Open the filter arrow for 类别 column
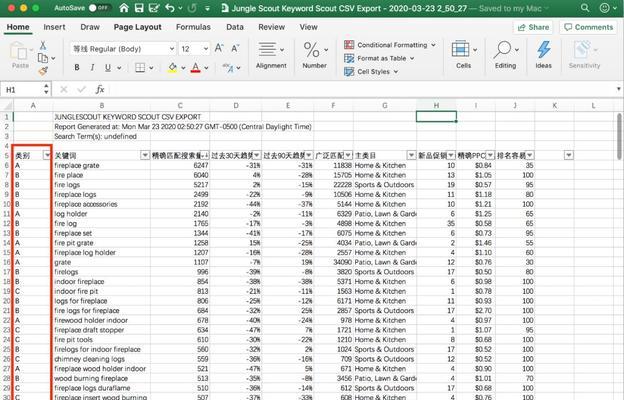 (47, 155)
